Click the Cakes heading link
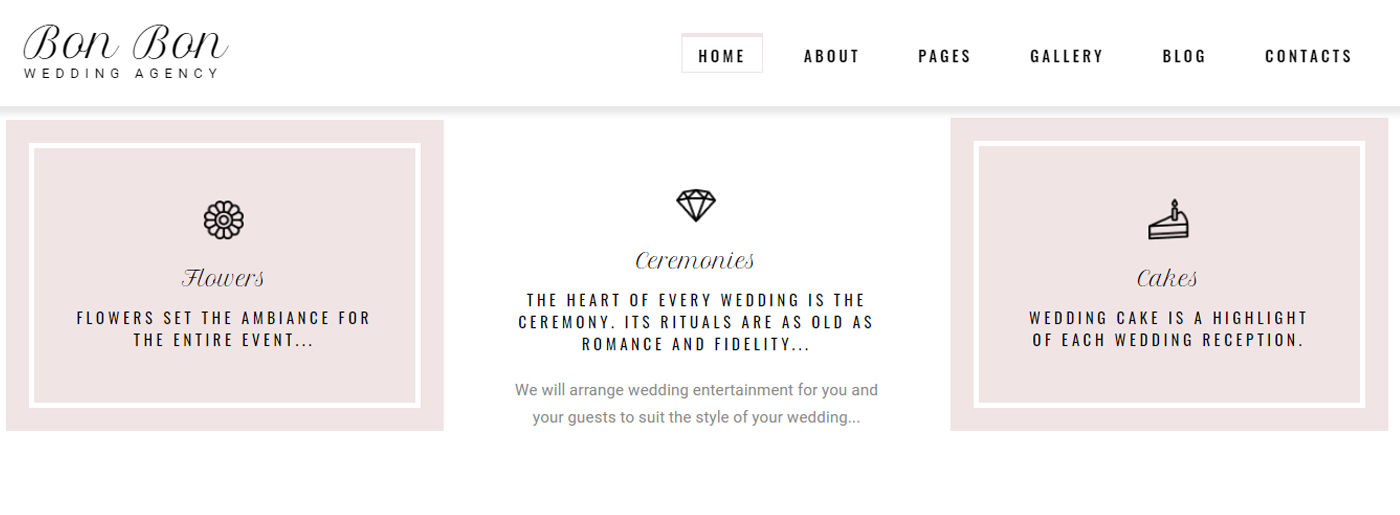Screen dimensions: 1400x515 click(1167, 278)
